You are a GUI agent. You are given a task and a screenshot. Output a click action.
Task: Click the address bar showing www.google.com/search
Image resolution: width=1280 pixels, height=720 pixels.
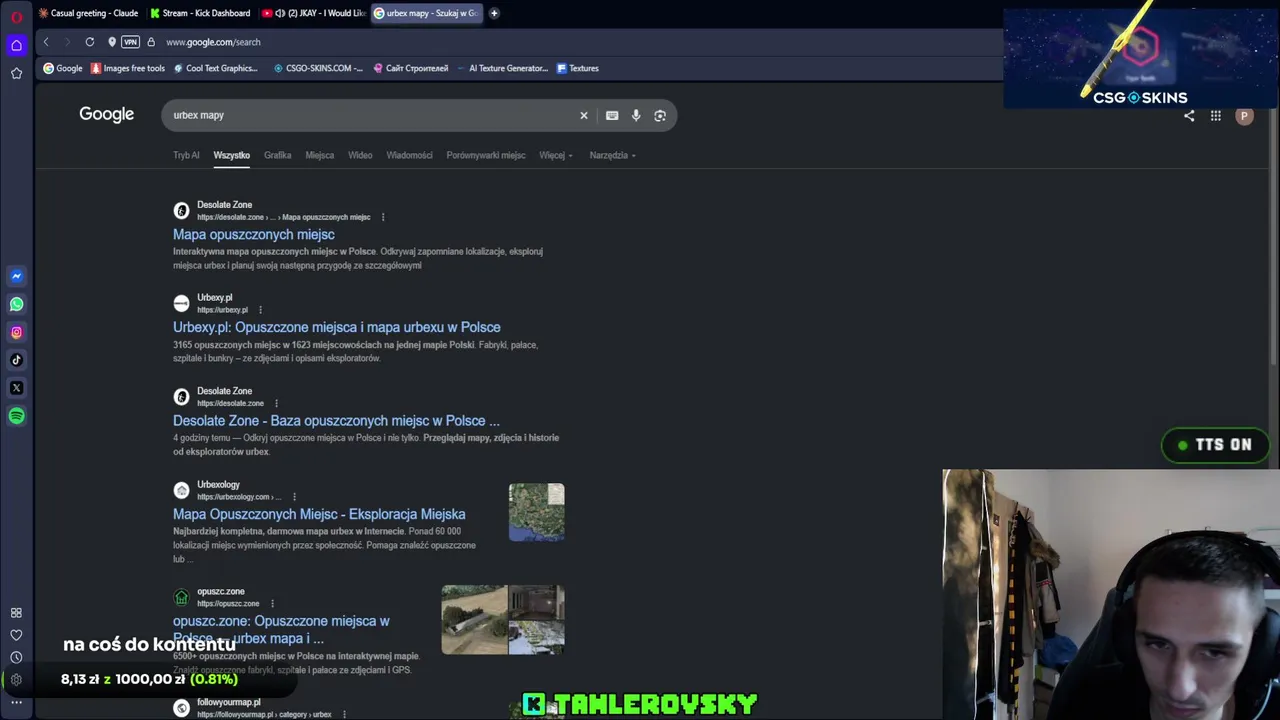213,42
